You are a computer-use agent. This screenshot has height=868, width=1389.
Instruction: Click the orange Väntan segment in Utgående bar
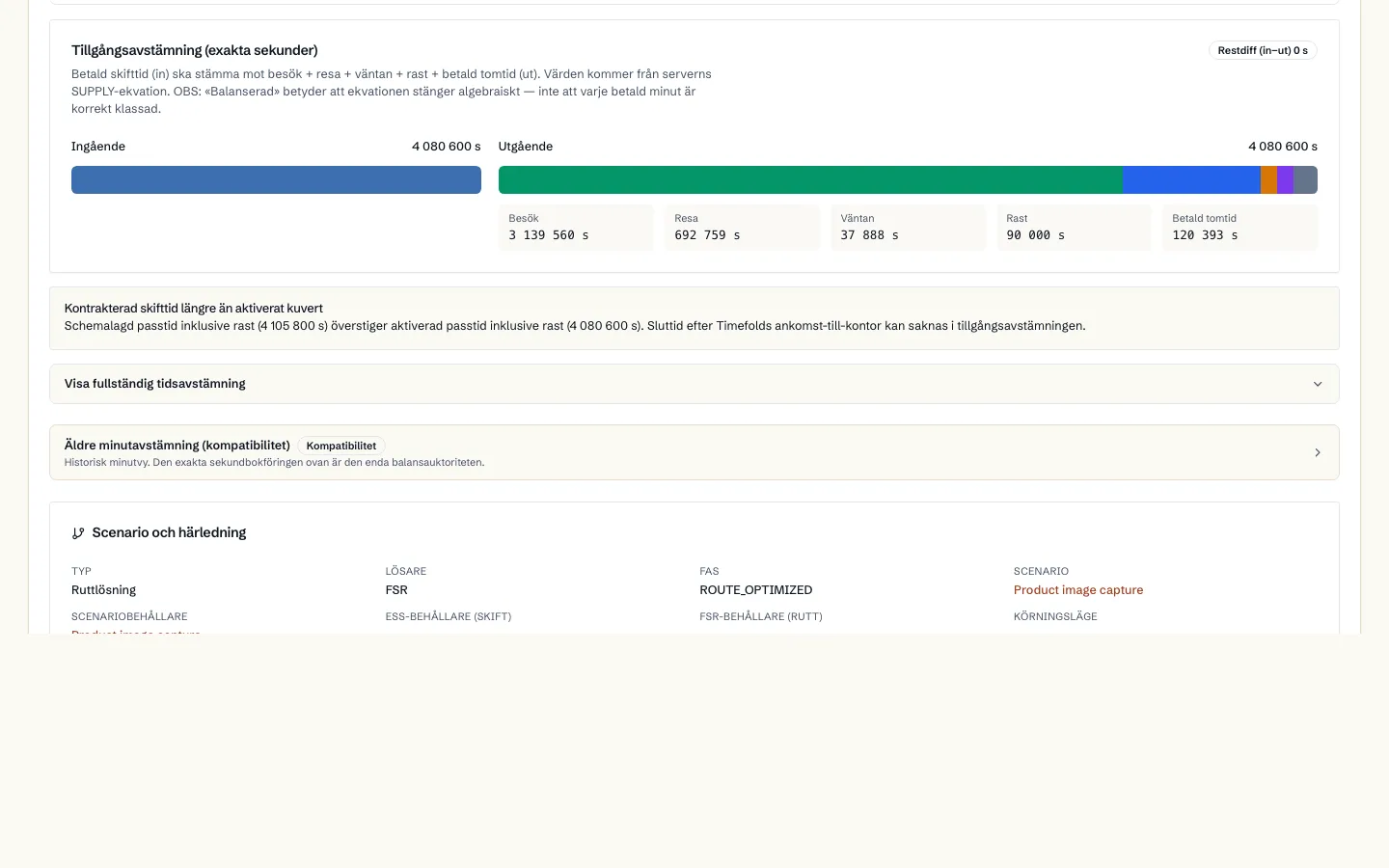pos(1268,179)
